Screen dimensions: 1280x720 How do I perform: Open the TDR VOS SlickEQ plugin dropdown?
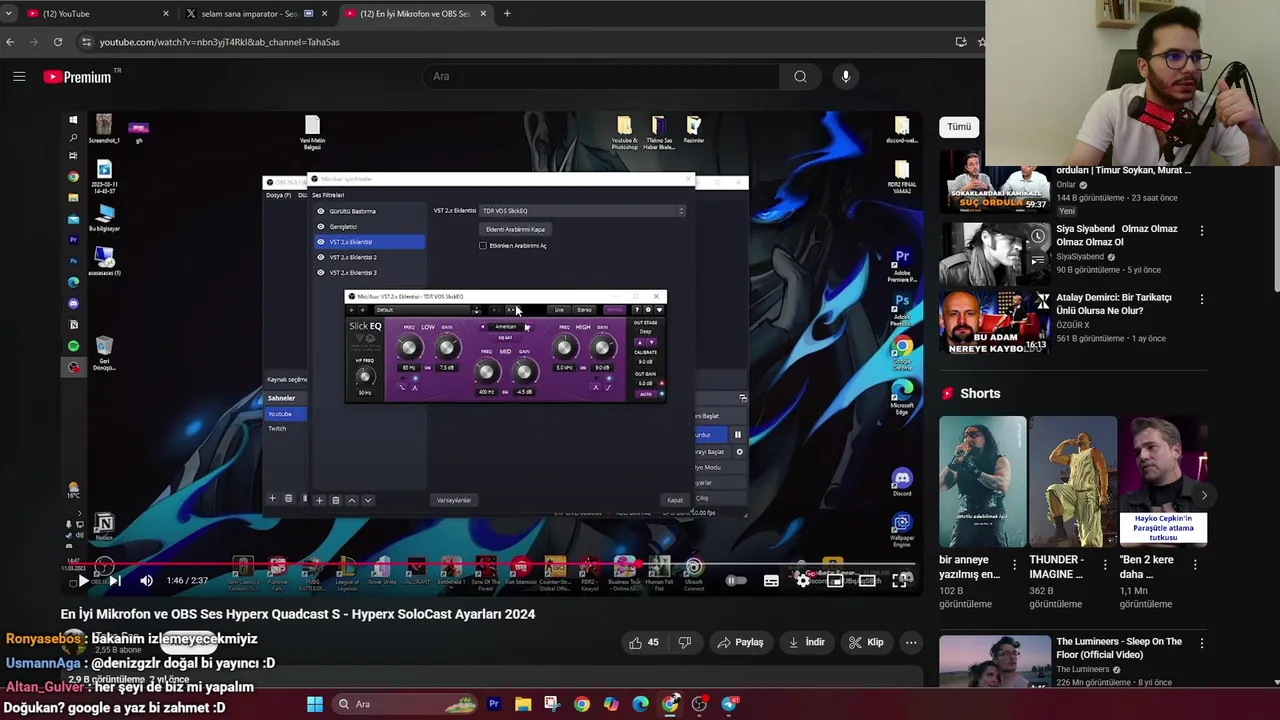click(x=583, y=211)
